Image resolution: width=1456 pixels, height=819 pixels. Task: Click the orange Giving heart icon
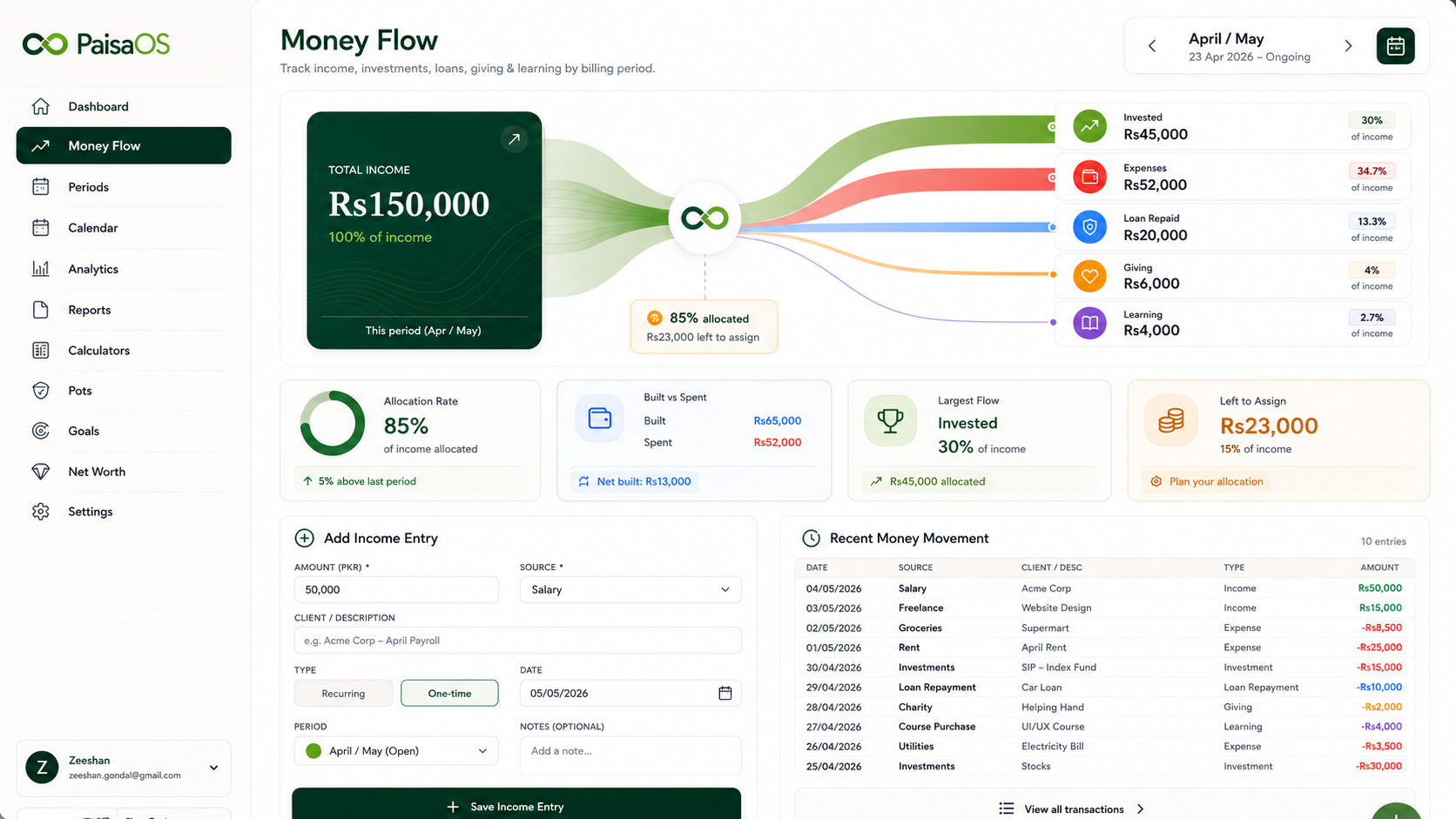[1089, 277]
